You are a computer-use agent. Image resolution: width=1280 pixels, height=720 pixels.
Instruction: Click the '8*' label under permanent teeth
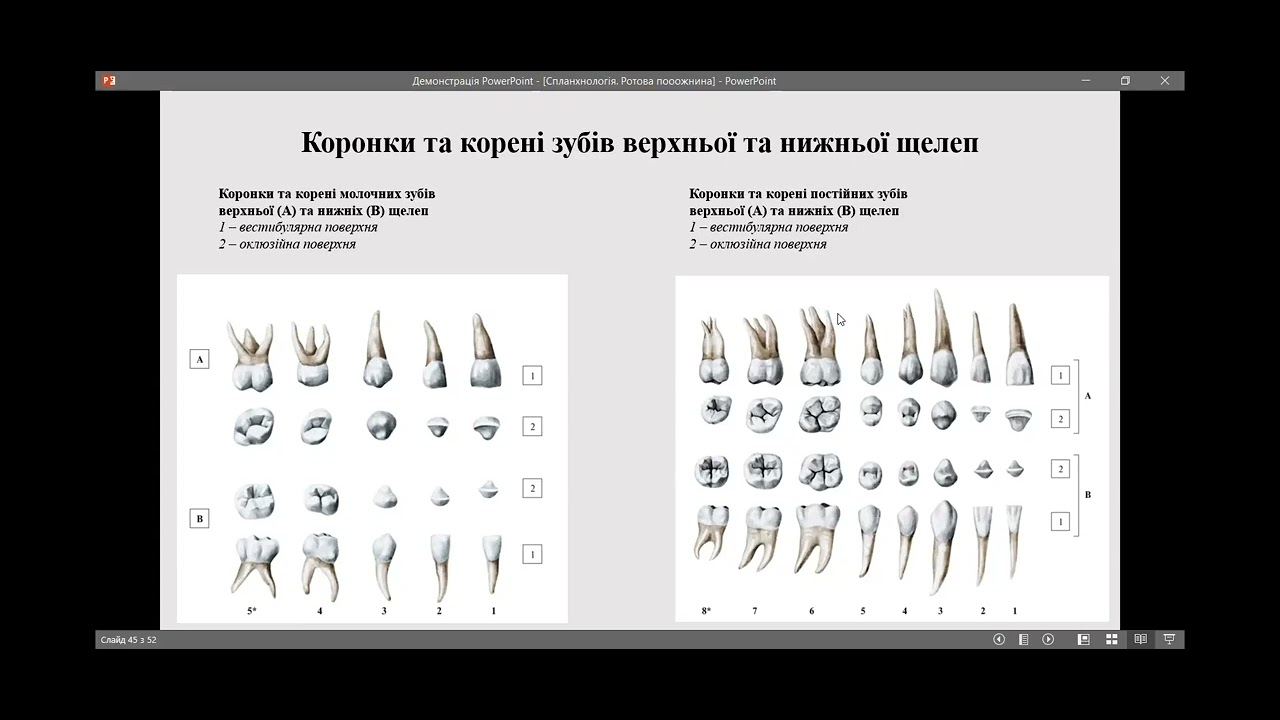[707, 610]
